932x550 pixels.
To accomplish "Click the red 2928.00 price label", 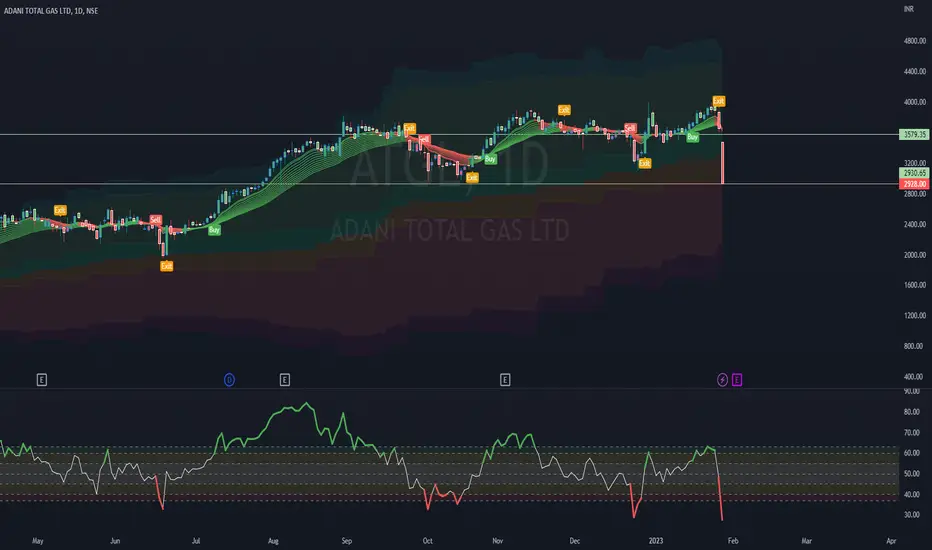I will click(x=914, y=184).
